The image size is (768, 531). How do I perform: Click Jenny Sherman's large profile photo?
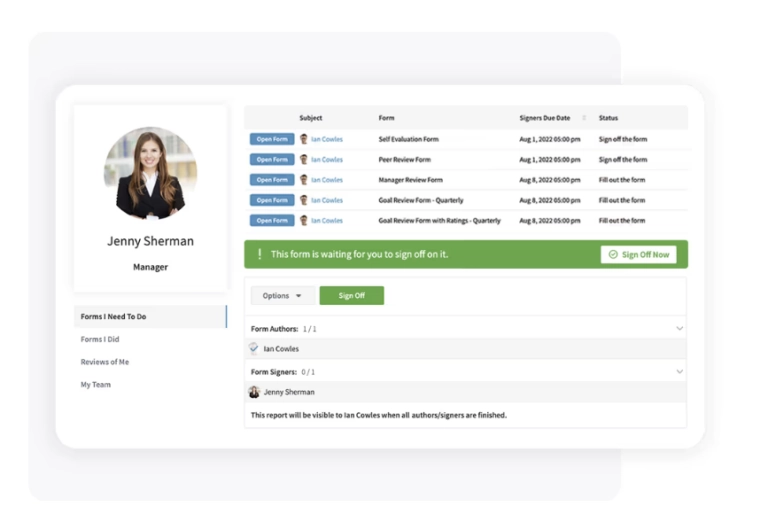150,173
